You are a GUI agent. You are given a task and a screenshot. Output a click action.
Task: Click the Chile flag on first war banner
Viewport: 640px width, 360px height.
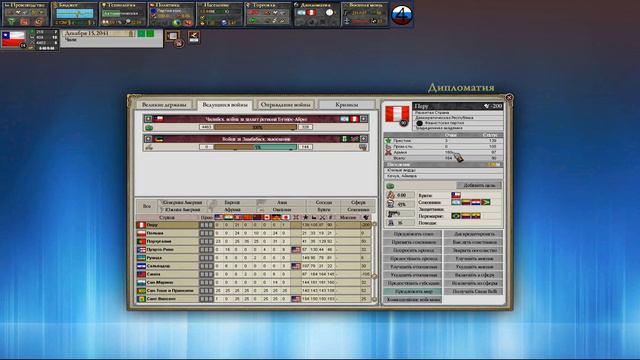click(159, 119)
